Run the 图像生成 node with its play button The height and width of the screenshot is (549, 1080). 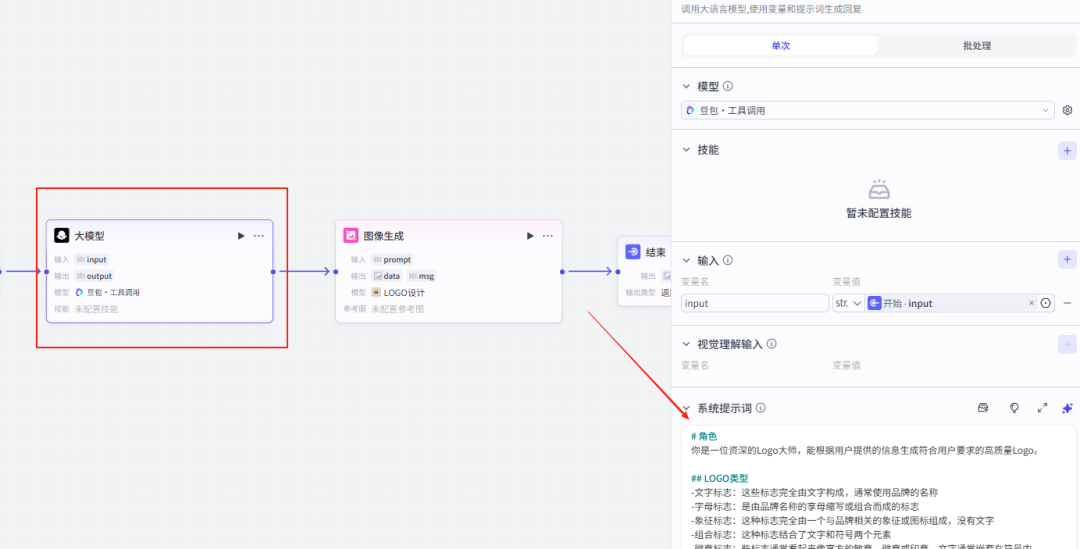point(530,236)
